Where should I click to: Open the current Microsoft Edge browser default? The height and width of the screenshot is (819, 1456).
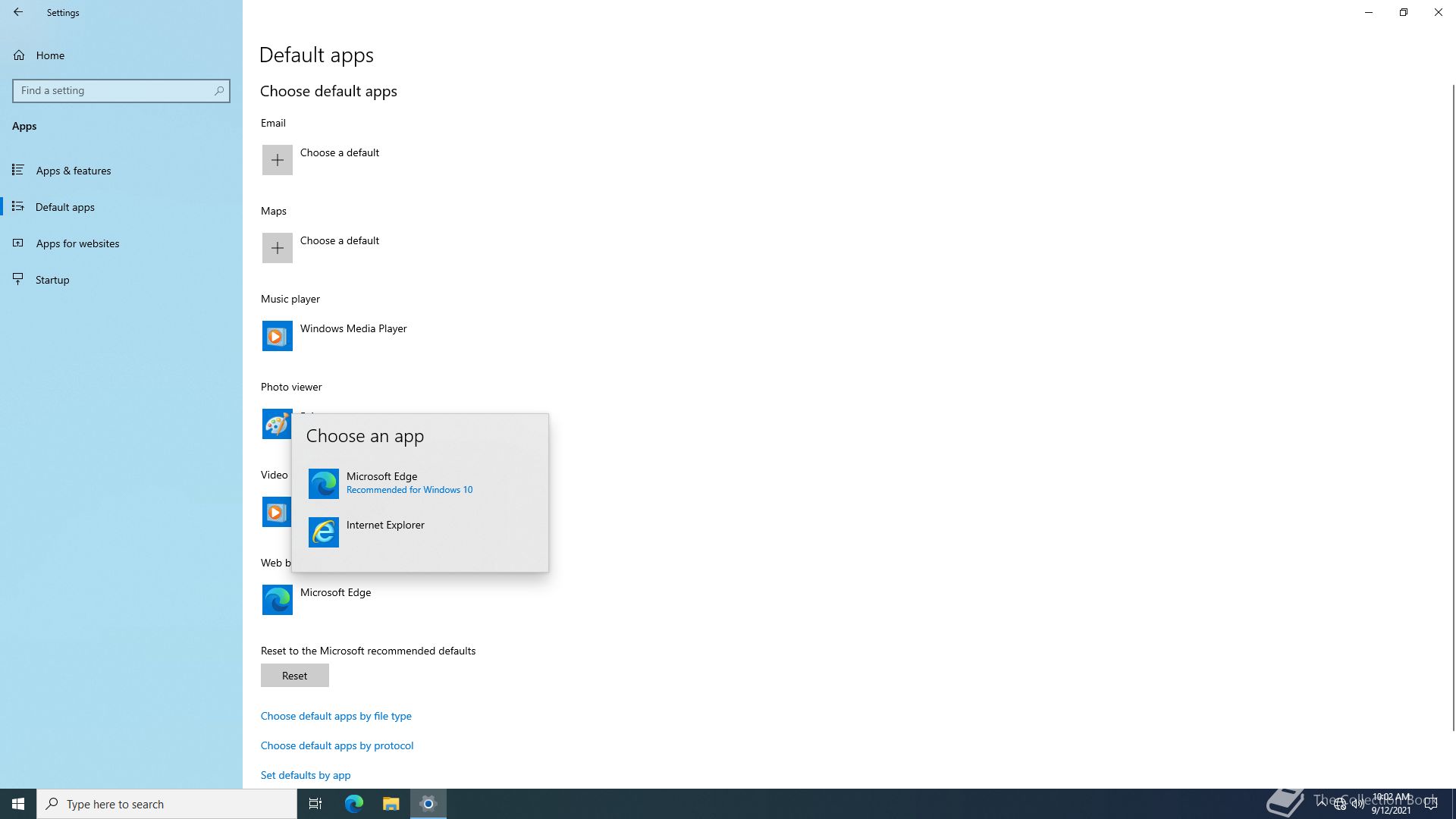click(x=335, y=592)
